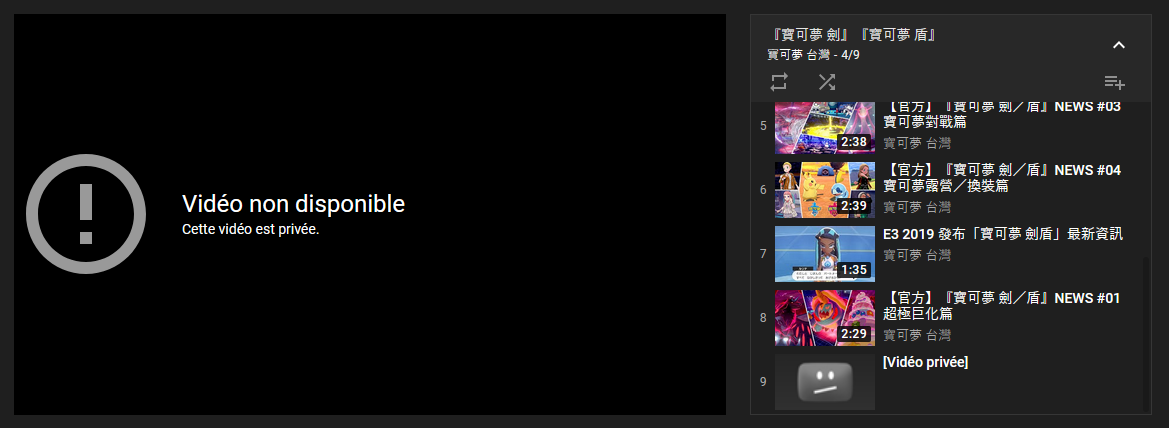
Task: Open the E3 2019 video thumbnail
Action: [825, 254]
